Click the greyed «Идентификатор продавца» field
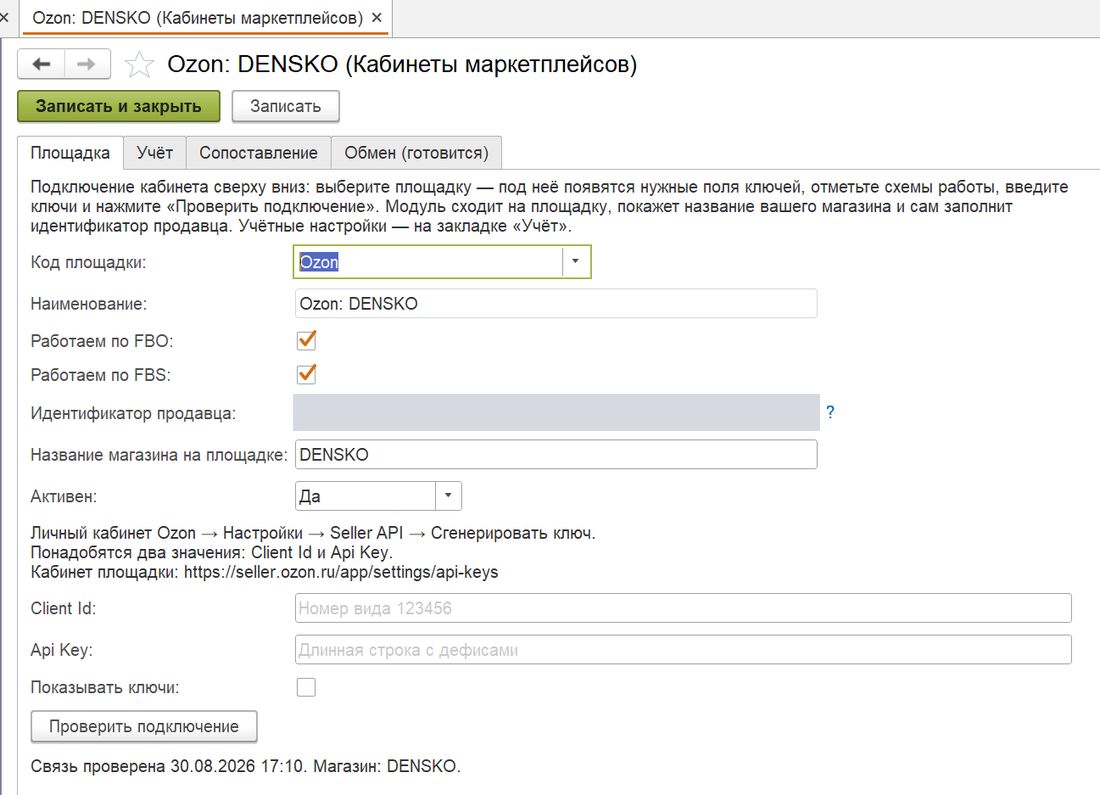The width and height of the screenshot is (1100, 795). (x=556, y=413)
